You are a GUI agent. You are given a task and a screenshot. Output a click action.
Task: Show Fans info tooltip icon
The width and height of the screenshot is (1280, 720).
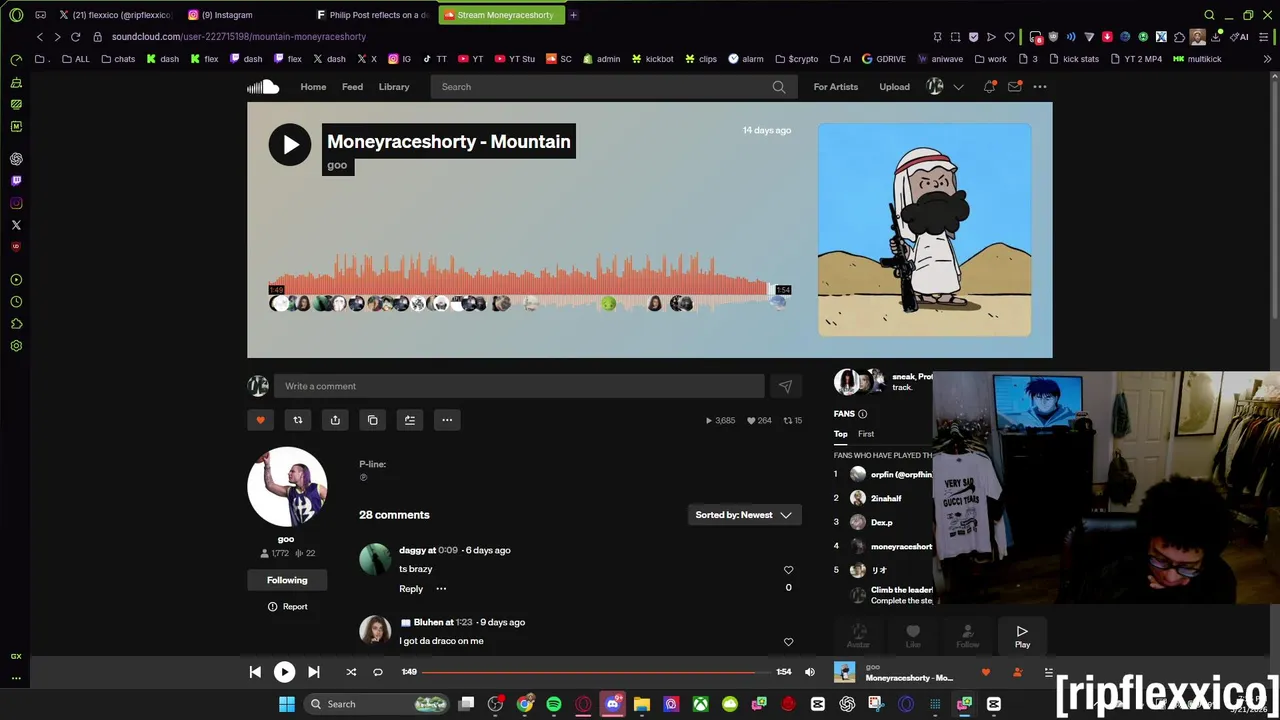[x=863, y=414]
